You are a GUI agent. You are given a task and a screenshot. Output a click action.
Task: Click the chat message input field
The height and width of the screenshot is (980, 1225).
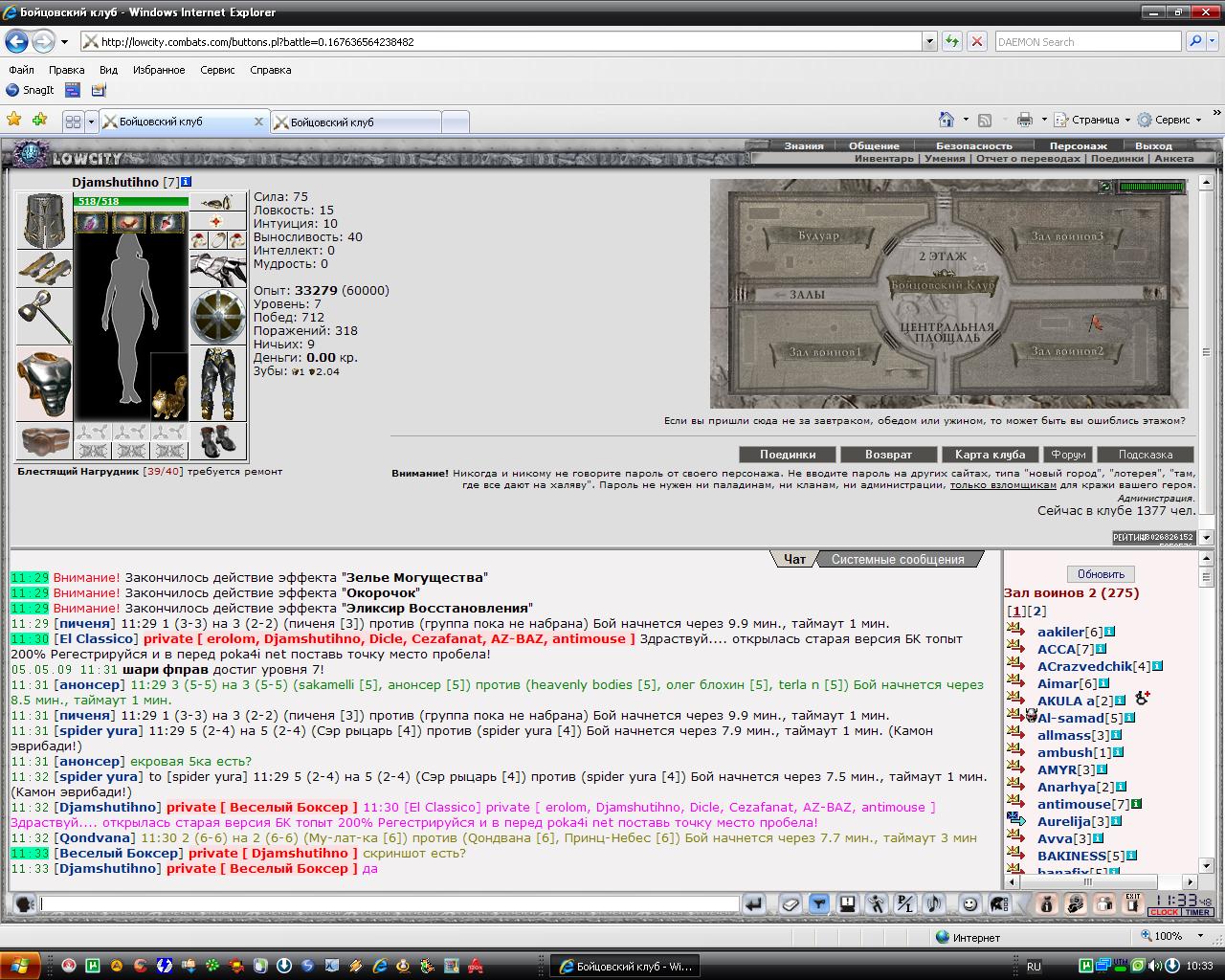click(x=390, y=903)
